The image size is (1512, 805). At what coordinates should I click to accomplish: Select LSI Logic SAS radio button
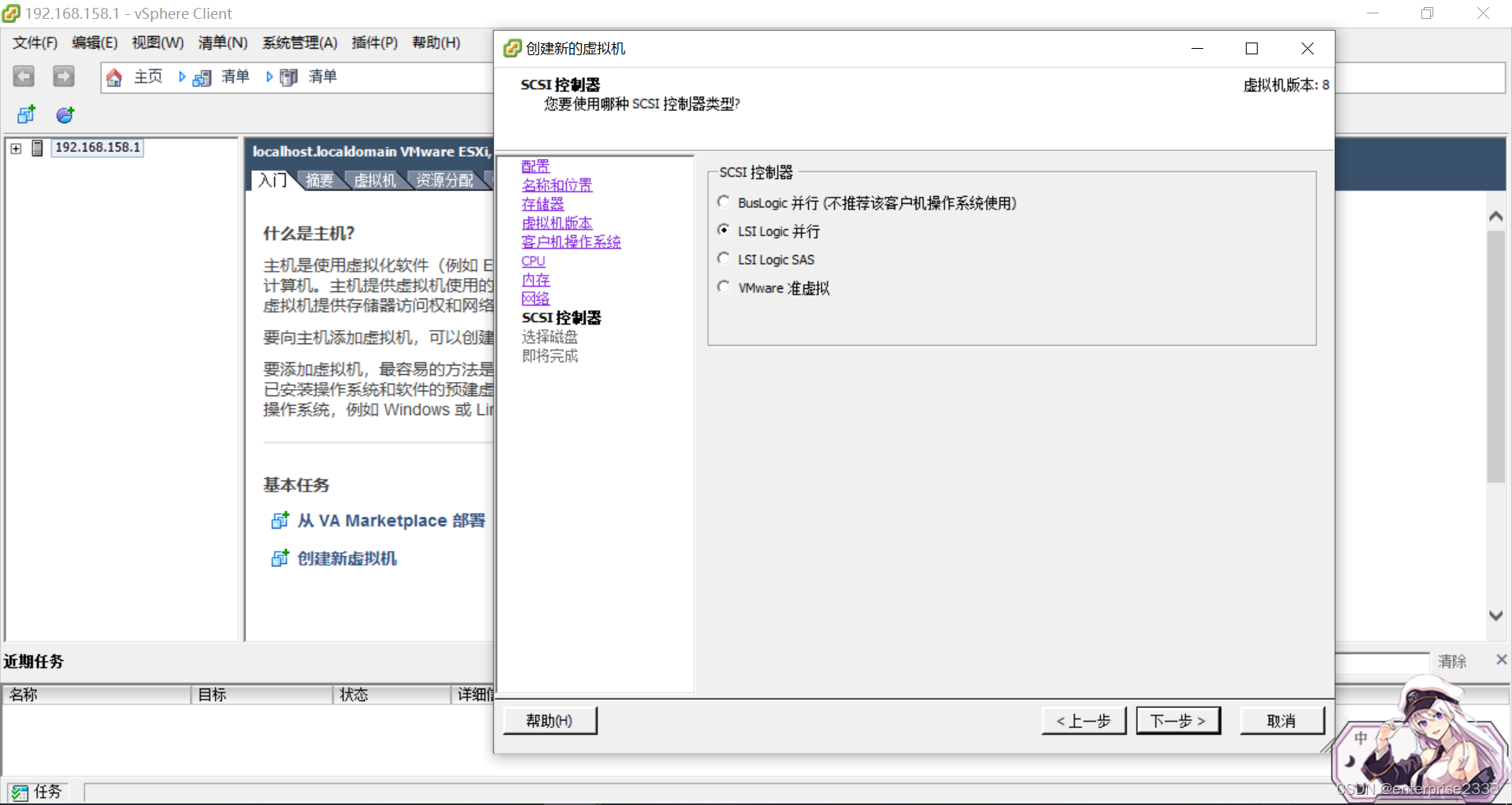tap(724, 258)
